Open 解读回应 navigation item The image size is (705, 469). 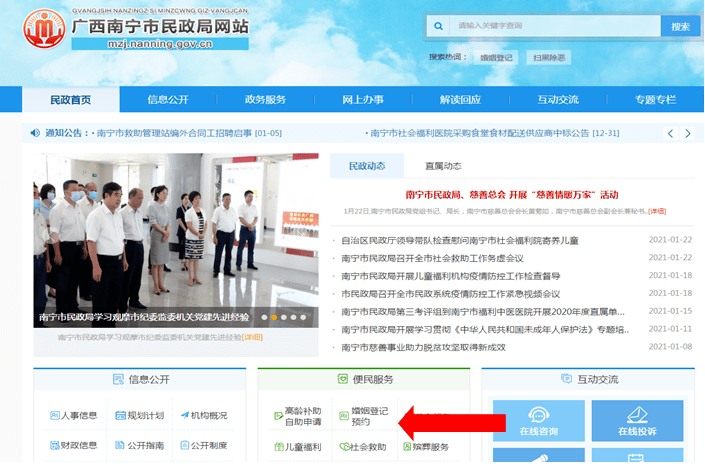point(460,99)
